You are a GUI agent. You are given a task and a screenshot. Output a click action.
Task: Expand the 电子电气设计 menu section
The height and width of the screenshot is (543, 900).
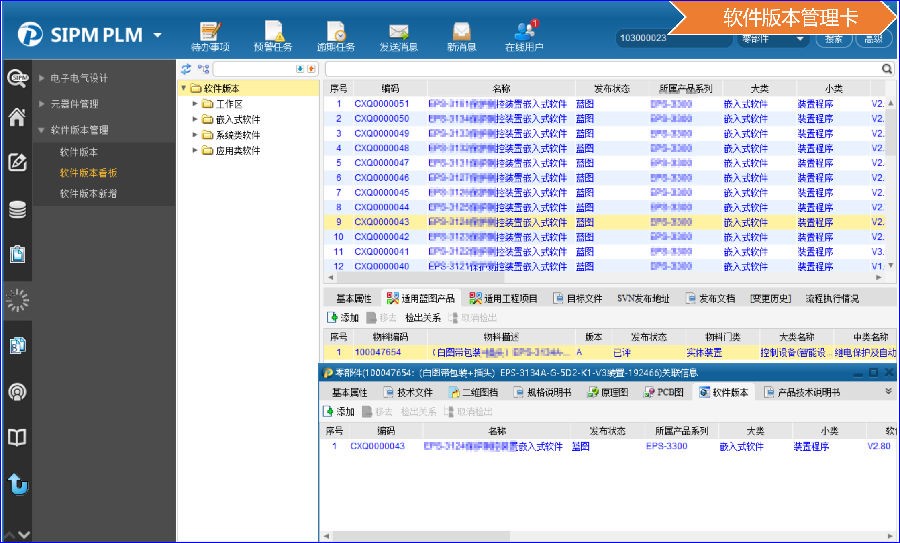click(41, 78)
